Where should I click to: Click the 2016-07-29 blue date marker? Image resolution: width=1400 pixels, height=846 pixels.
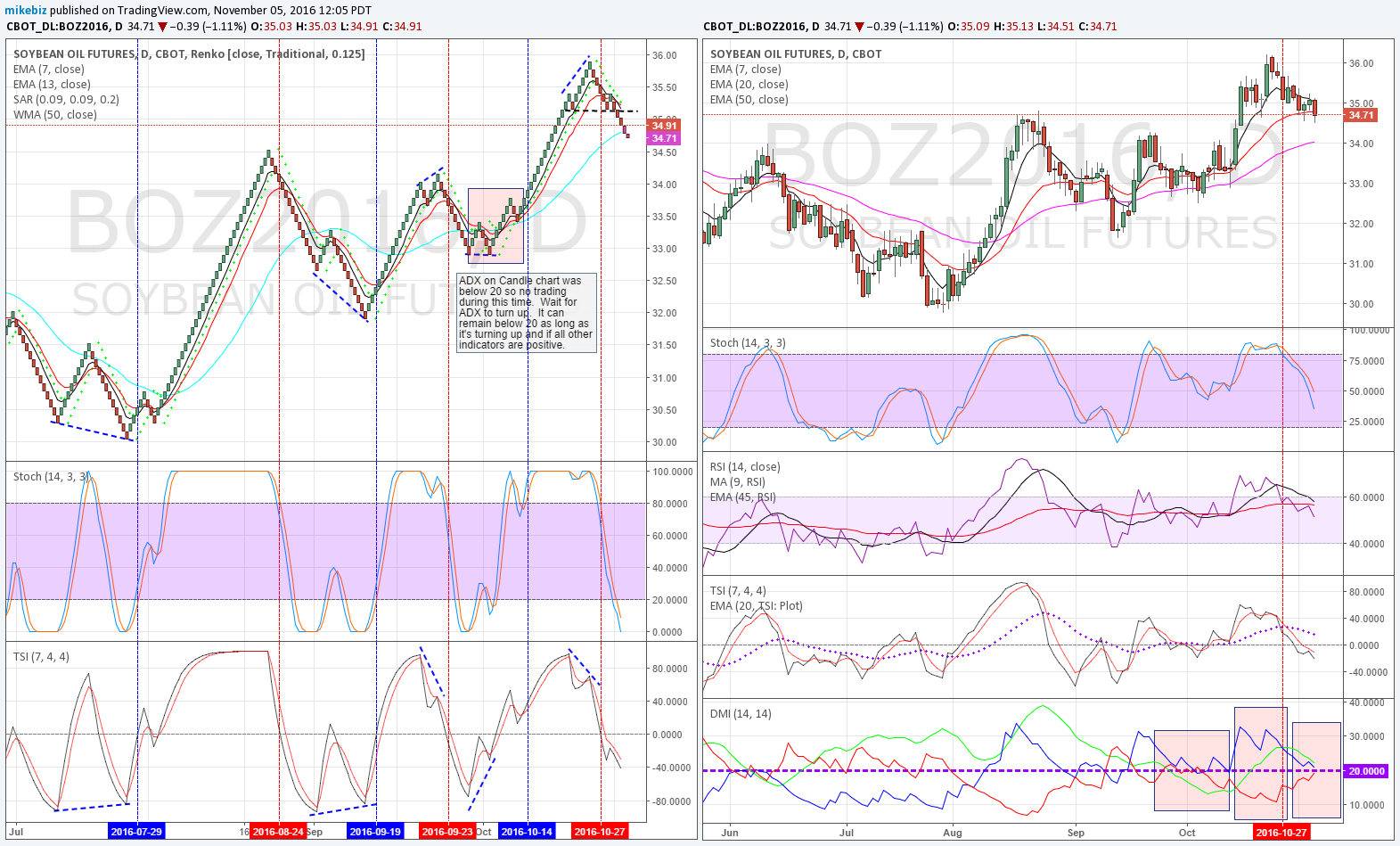[x=136, y=831]
